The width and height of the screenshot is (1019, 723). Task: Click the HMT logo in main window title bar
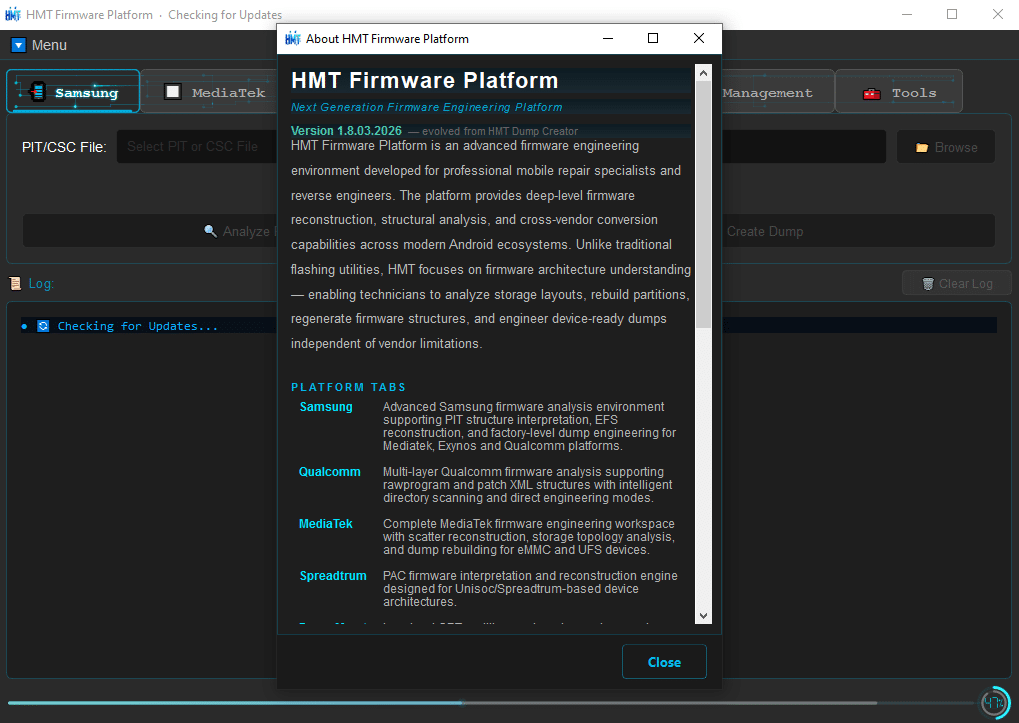click(13, 15)
